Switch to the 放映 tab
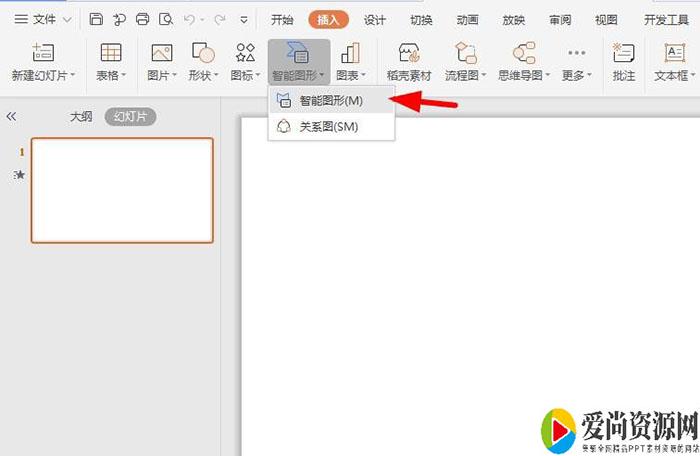 [x=513, y=20]
